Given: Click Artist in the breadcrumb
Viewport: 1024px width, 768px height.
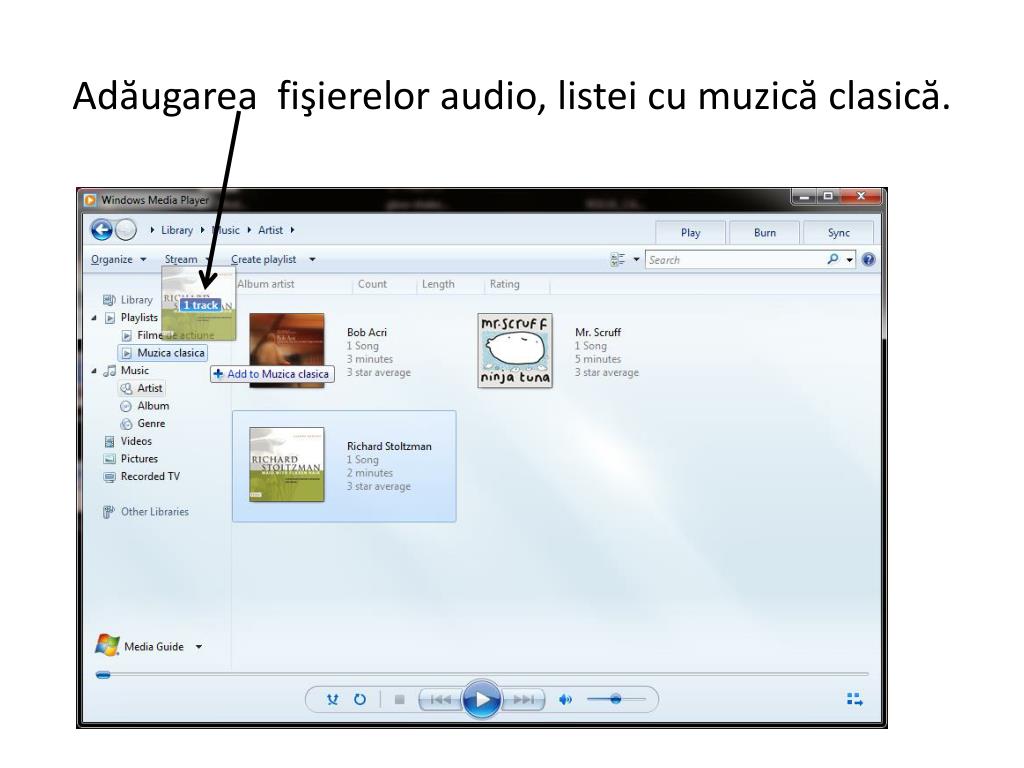Looking at the screenshot, I should tap(270, 230).
